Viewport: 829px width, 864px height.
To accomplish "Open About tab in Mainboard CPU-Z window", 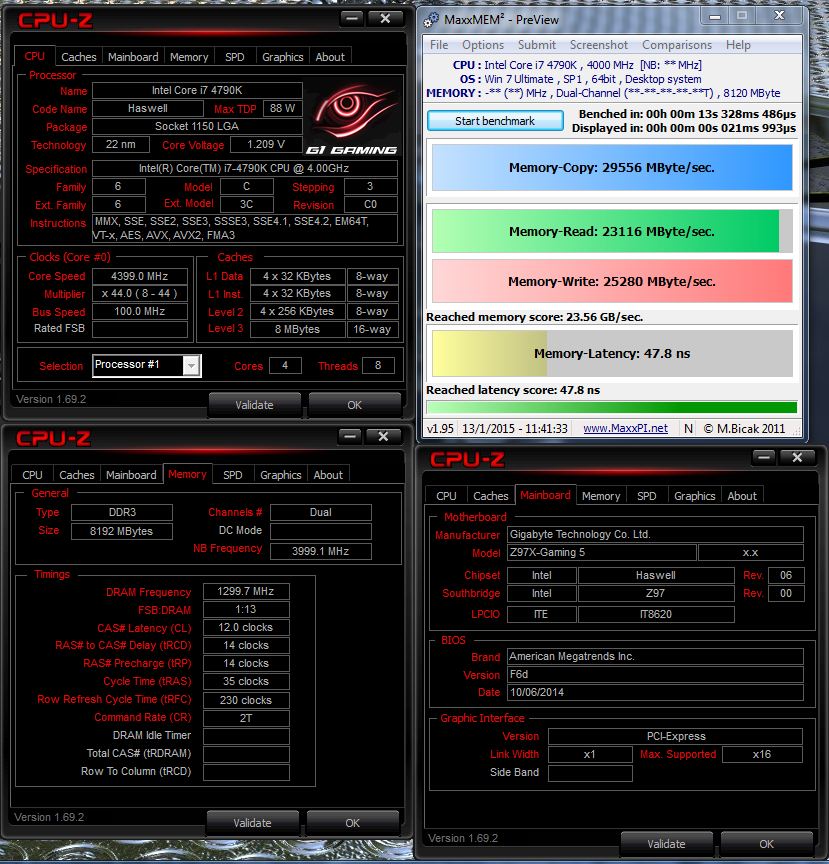I will point(742,495).
